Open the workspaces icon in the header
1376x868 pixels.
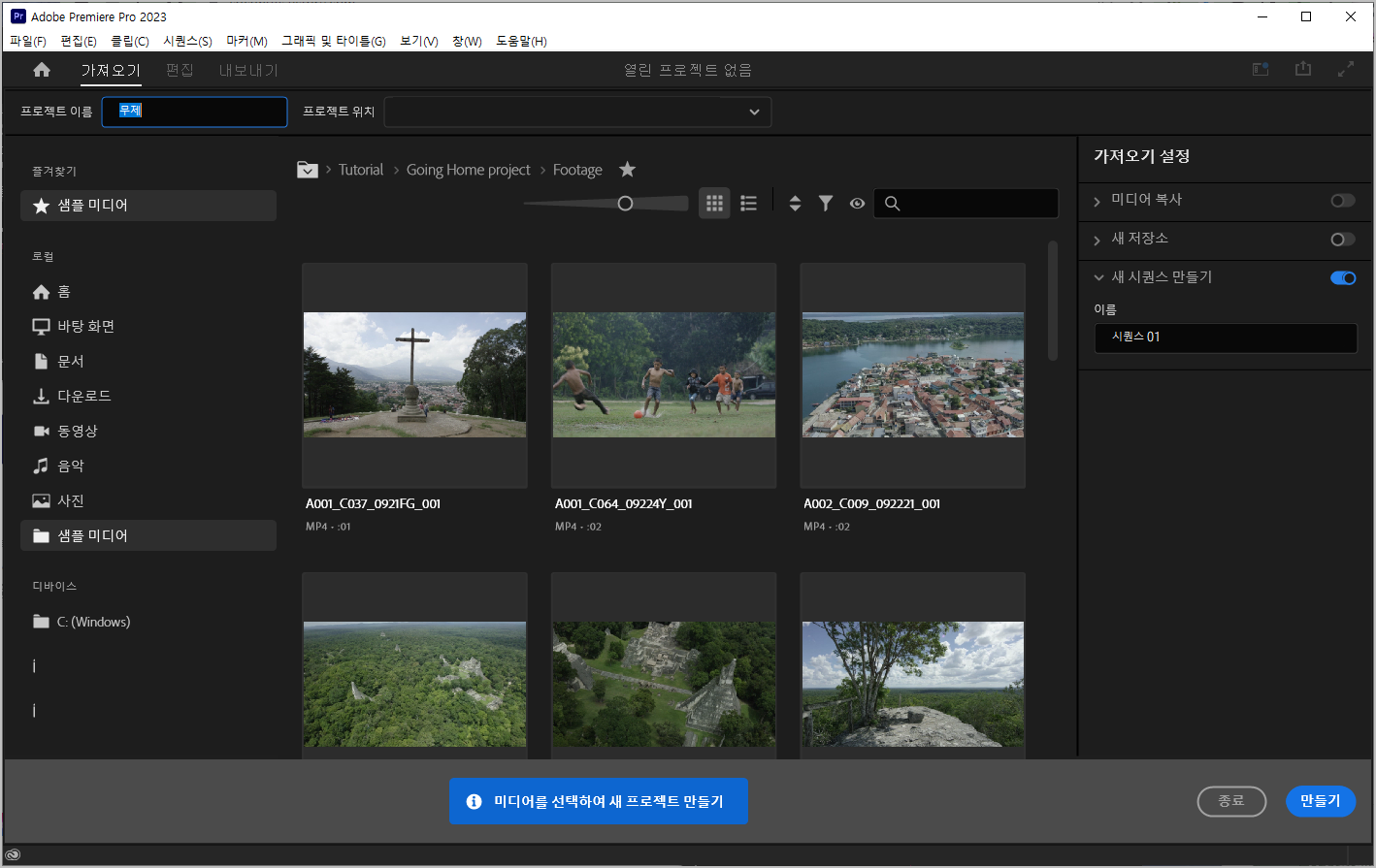[x=1261, y=70]
